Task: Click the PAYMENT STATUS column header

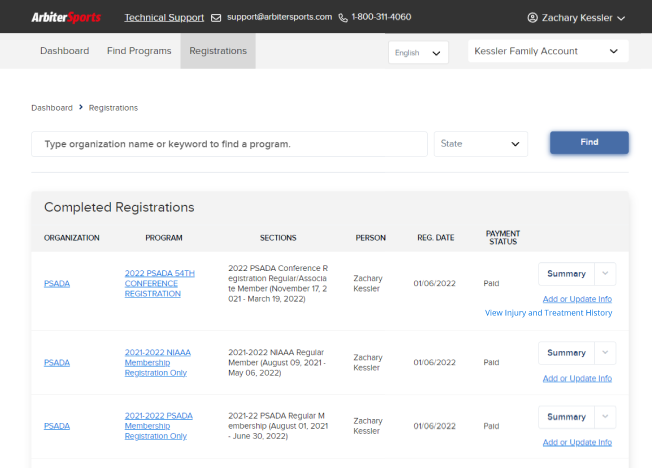Action: [503, 238]
